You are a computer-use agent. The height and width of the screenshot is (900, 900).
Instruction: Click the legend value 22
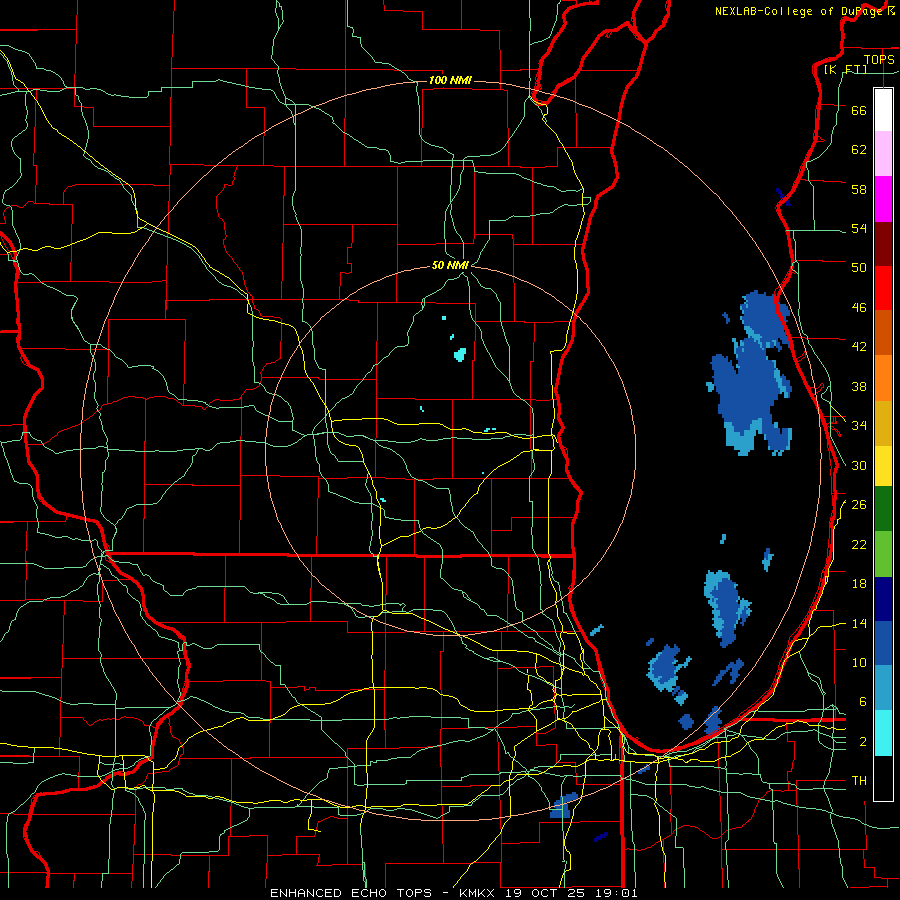click(x=859, y=545)
